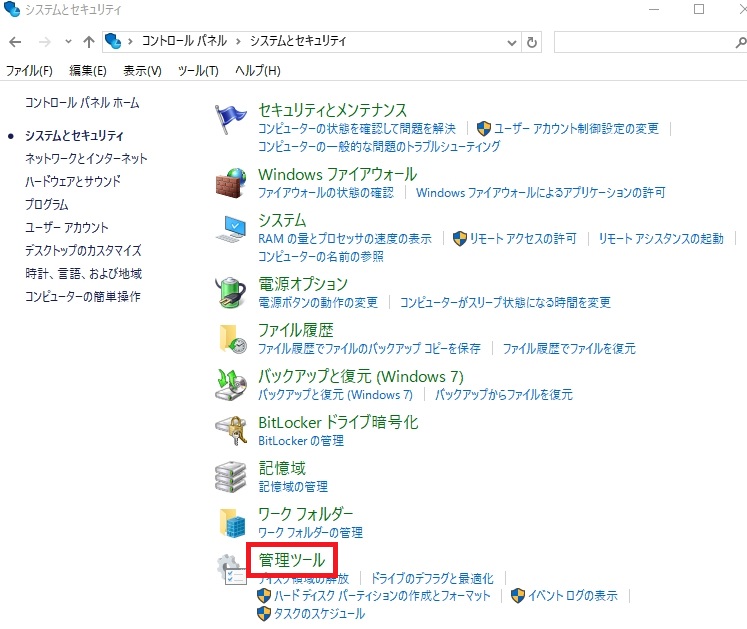The height and width of the screenshot is (629, 747).
Task: Open Windows ファイアウォールによるアプリケーションの許可
Action: 541,193
